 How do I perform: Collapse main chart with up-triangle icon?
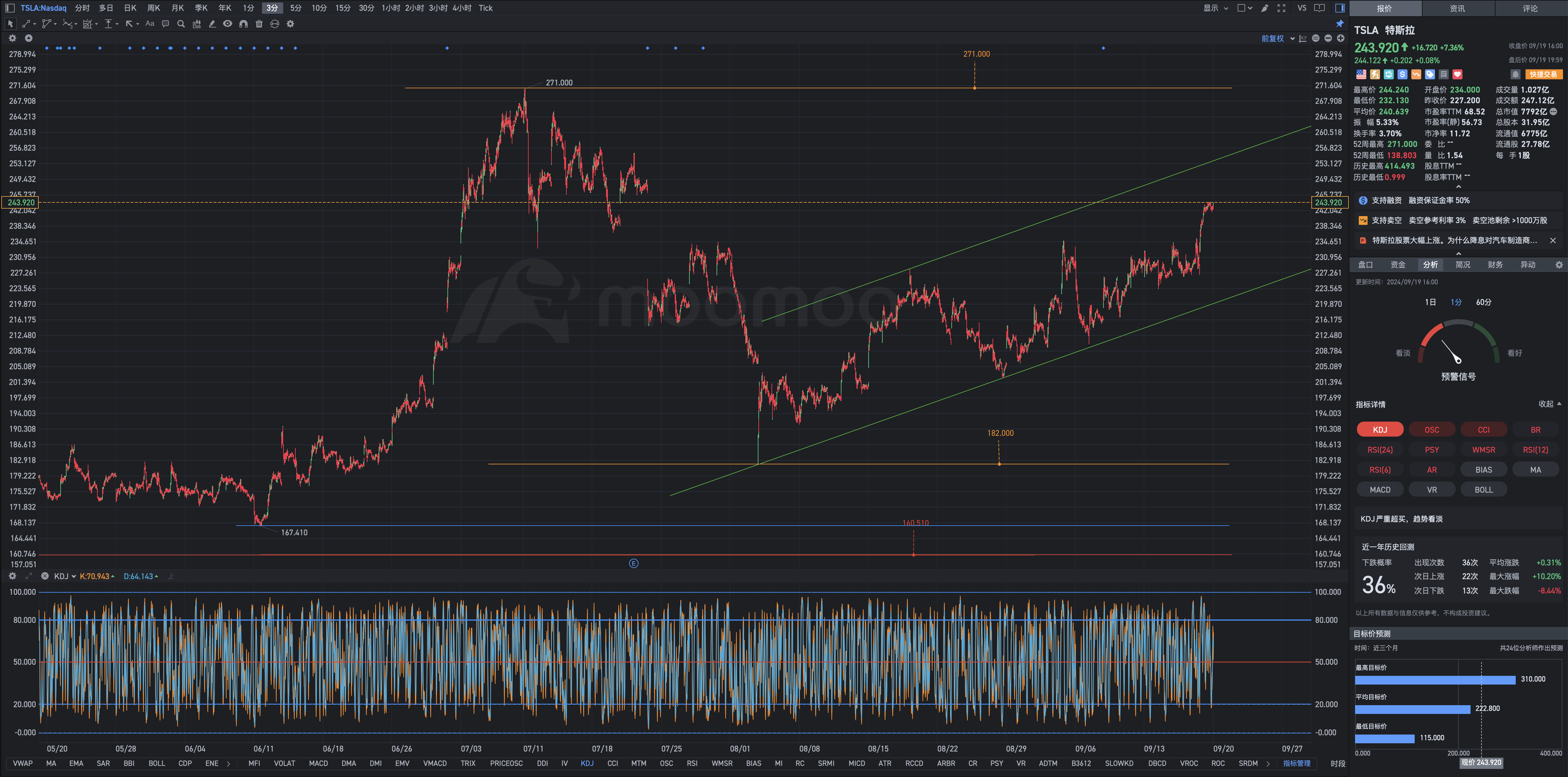point(29,38)
